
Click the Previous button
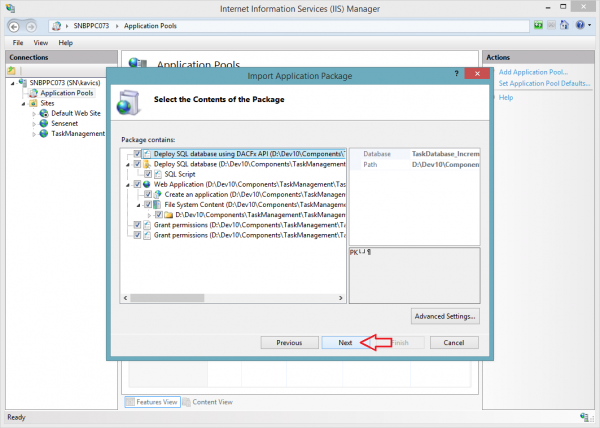[x=289, y=343]
